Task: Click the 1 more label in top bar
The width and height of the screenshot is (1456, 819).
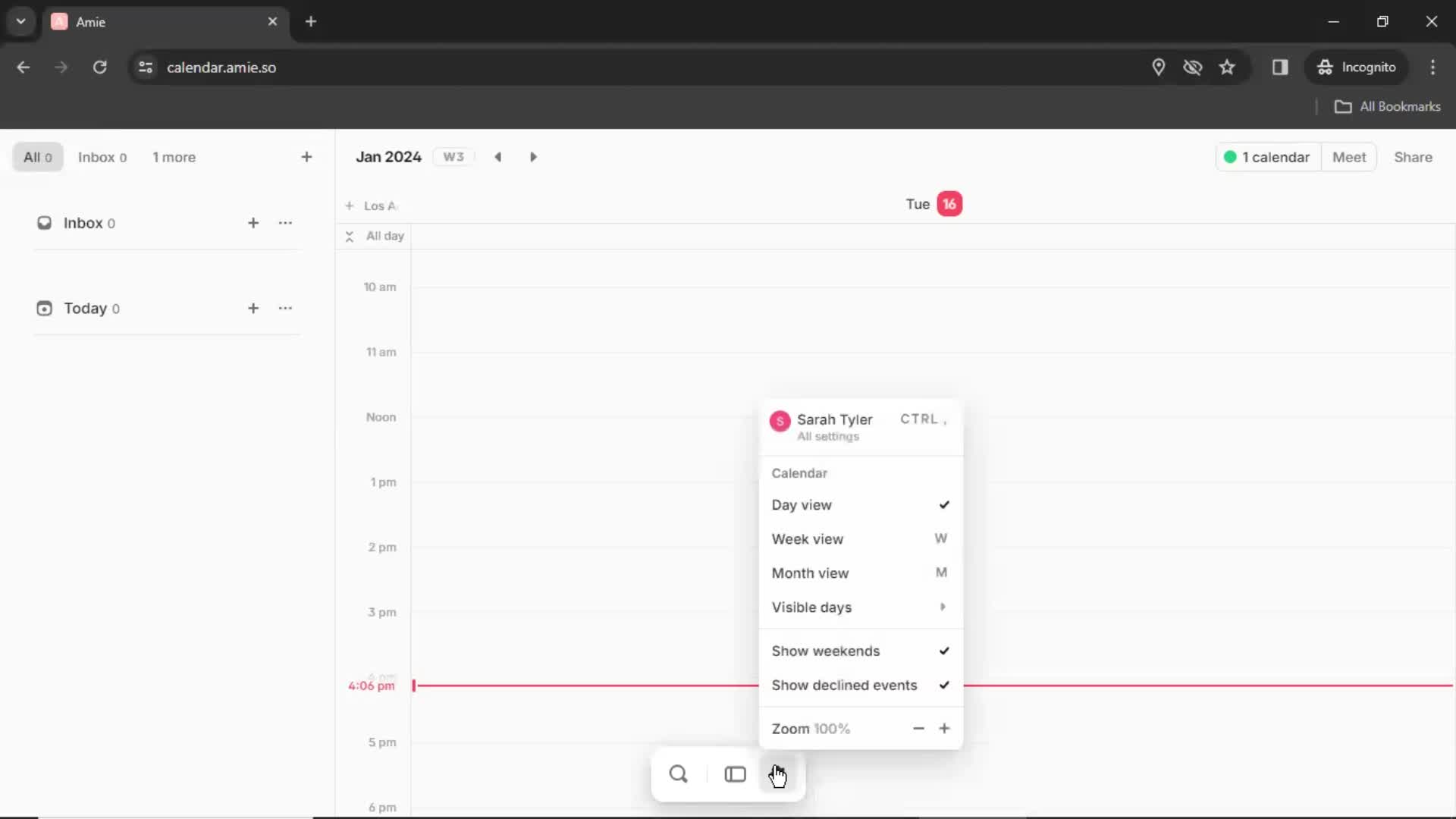Action: 173,157
